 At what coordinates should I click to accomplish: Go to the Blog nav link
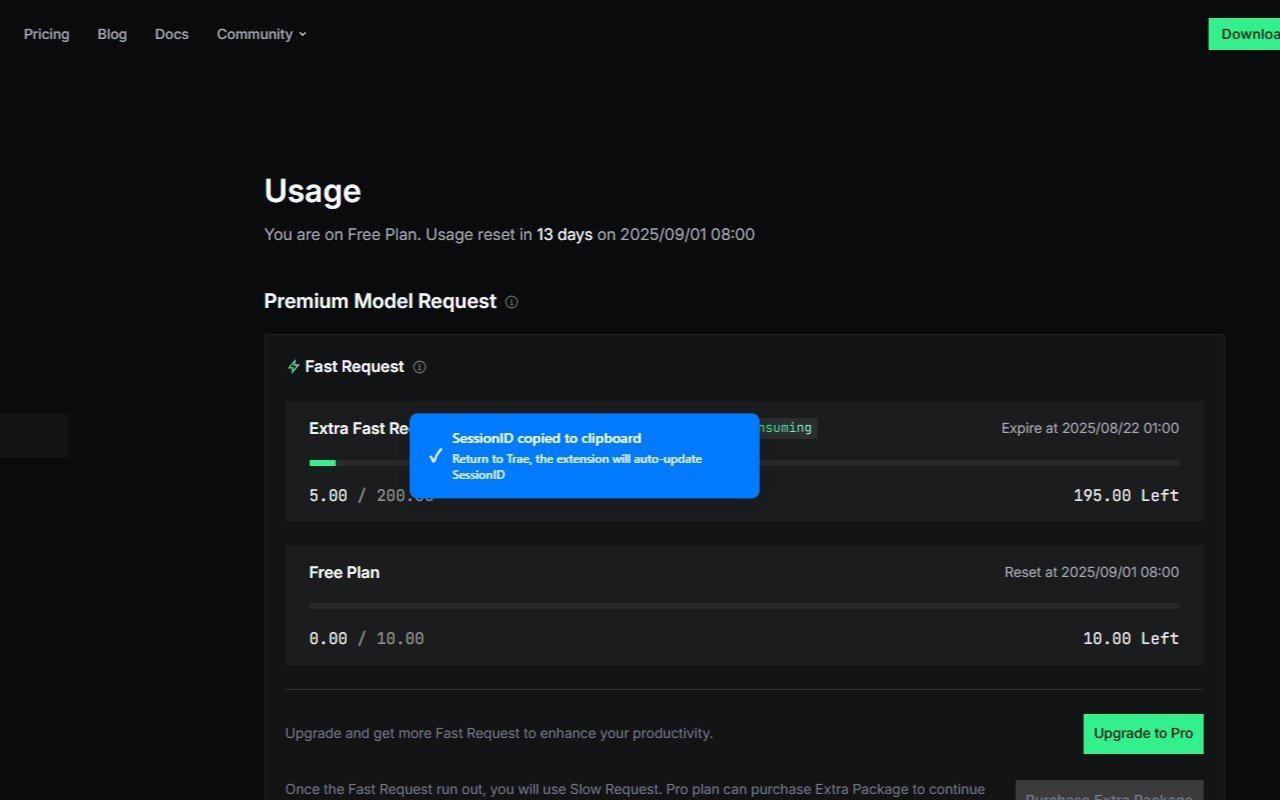[112, 34]
